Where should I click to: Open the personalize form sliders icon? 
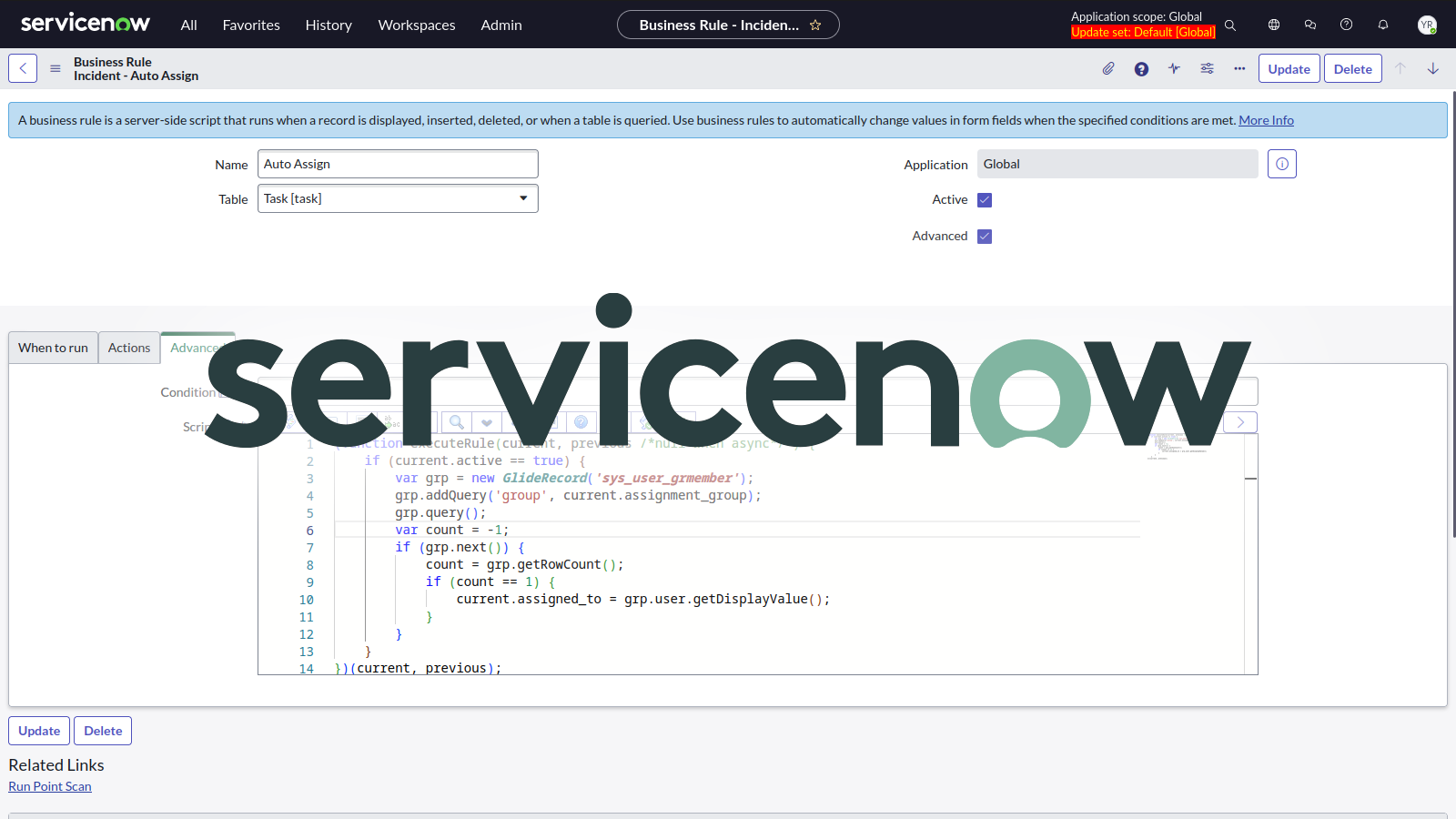coord(1207,68)
